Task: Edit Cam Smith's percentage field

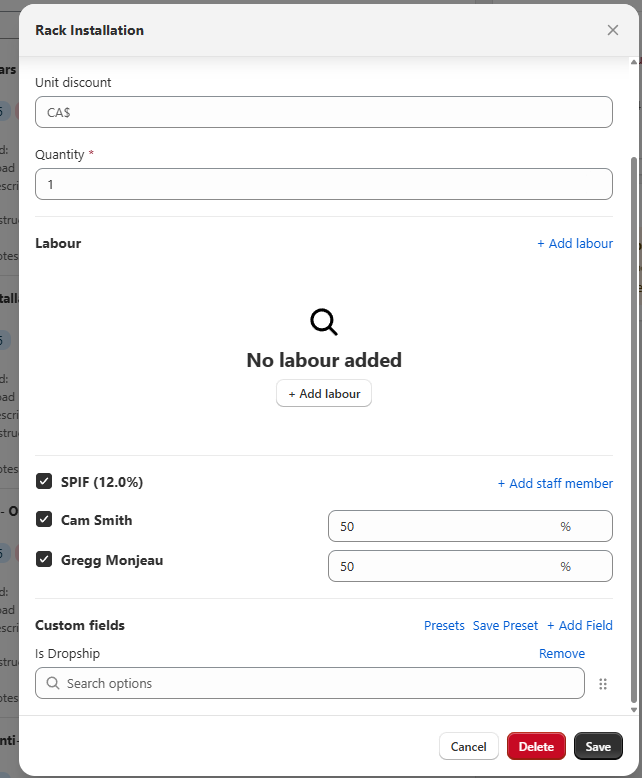Action: click(445, 526)
